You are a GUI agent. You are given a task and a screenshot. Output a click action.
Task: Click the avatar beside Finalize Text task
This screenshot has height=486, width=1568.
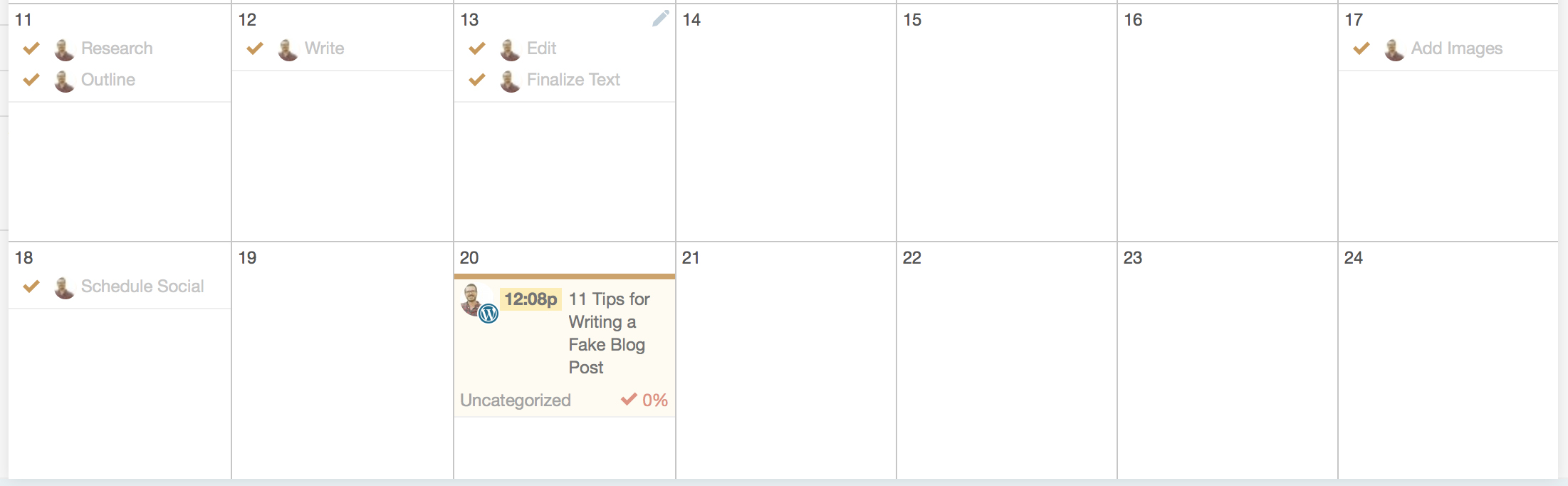pyautogui.click(x=510, y=81)
